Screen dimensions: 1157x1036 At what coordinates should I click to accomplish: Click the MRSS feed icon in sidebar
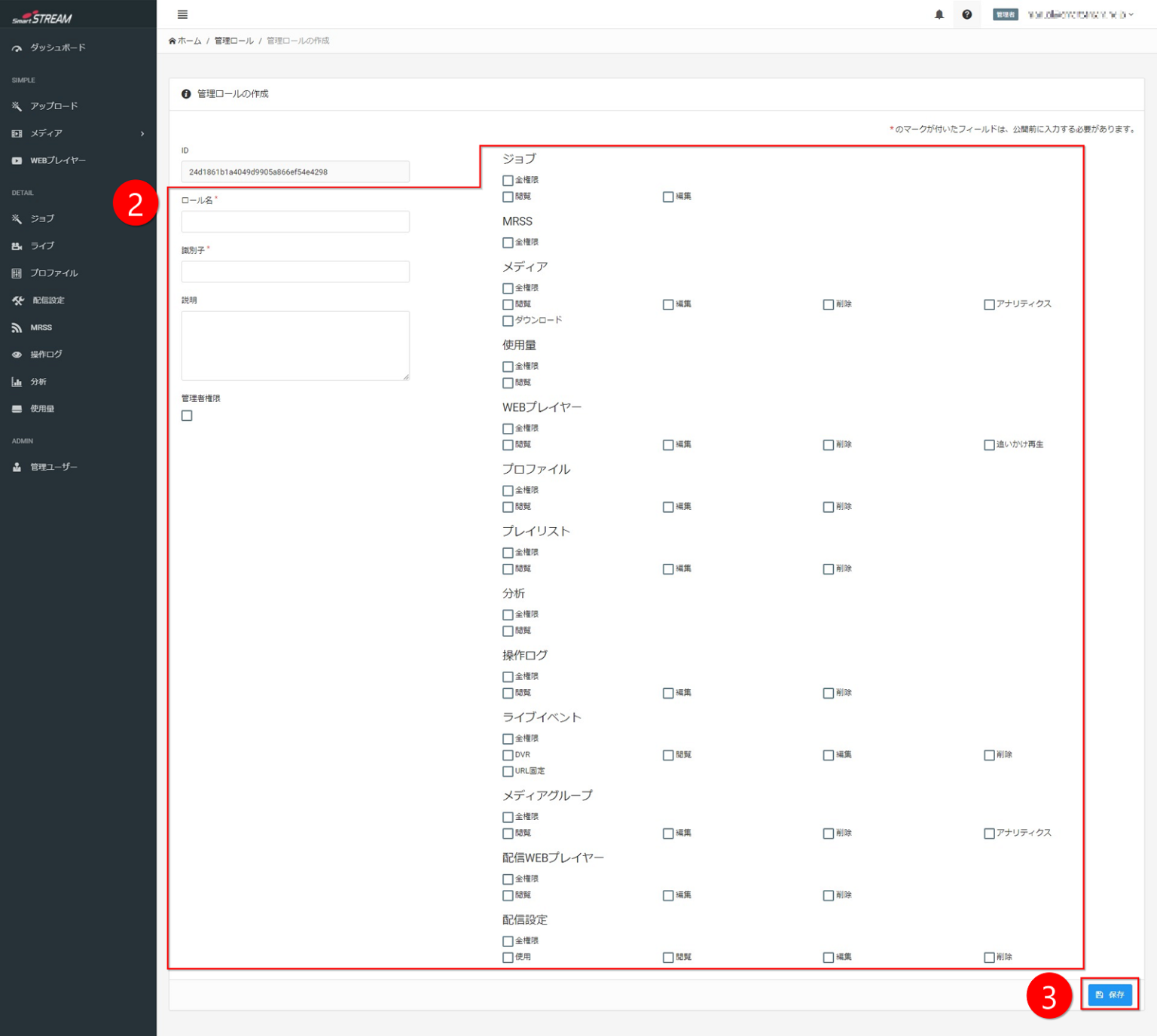pyautogui.click(x=17, y=328)
